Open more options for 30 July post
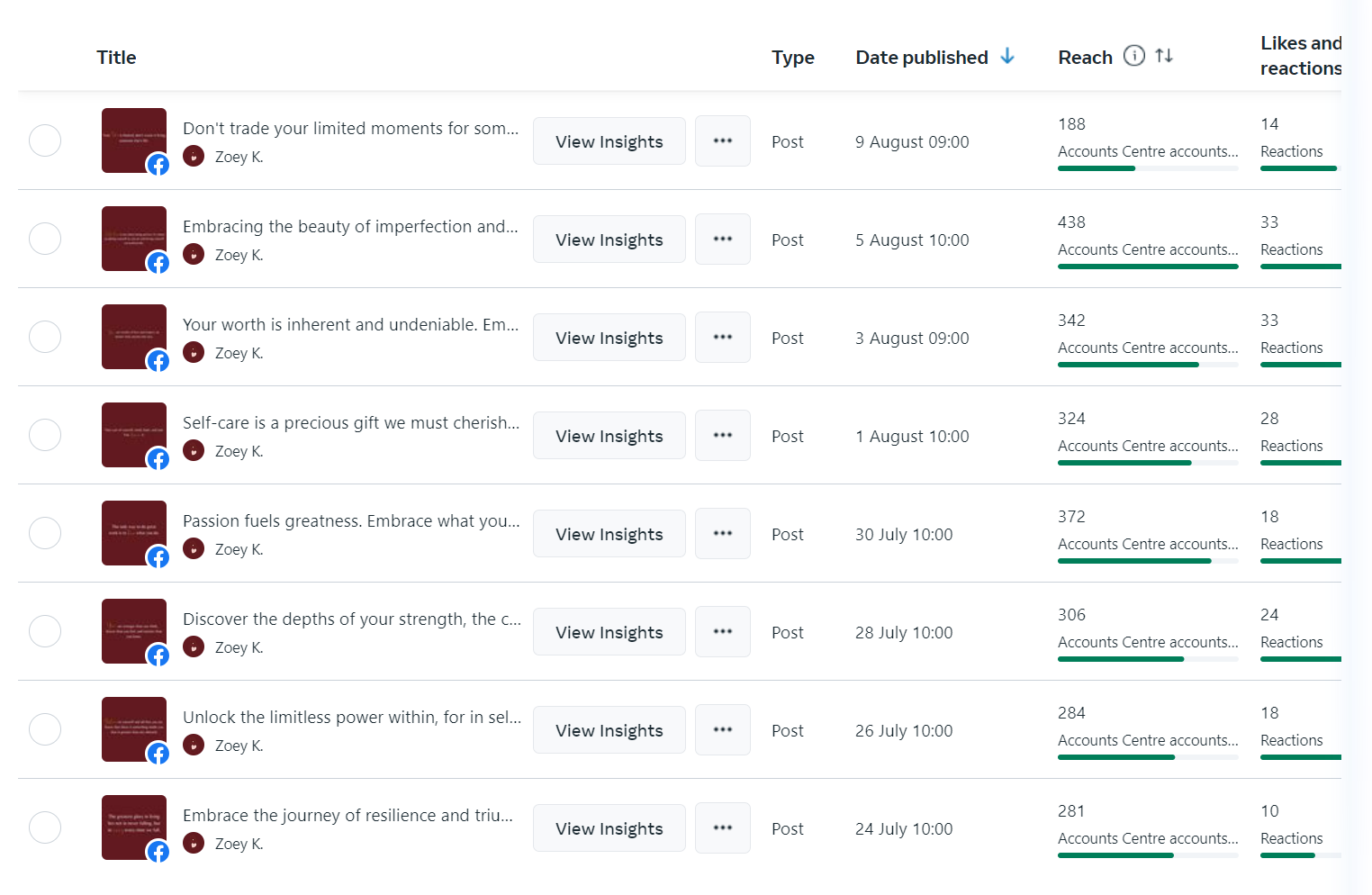1372x895 pixels. [723, 534]
